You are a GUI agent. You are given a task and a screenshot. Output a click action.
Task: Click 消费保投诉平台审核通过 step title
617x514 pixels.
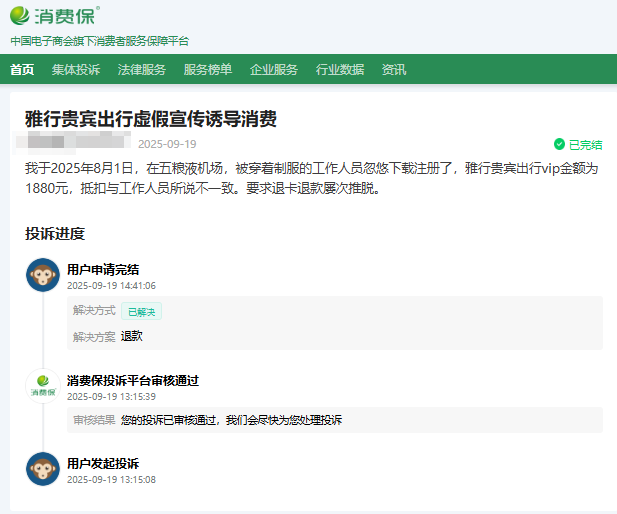pos(133,381)
